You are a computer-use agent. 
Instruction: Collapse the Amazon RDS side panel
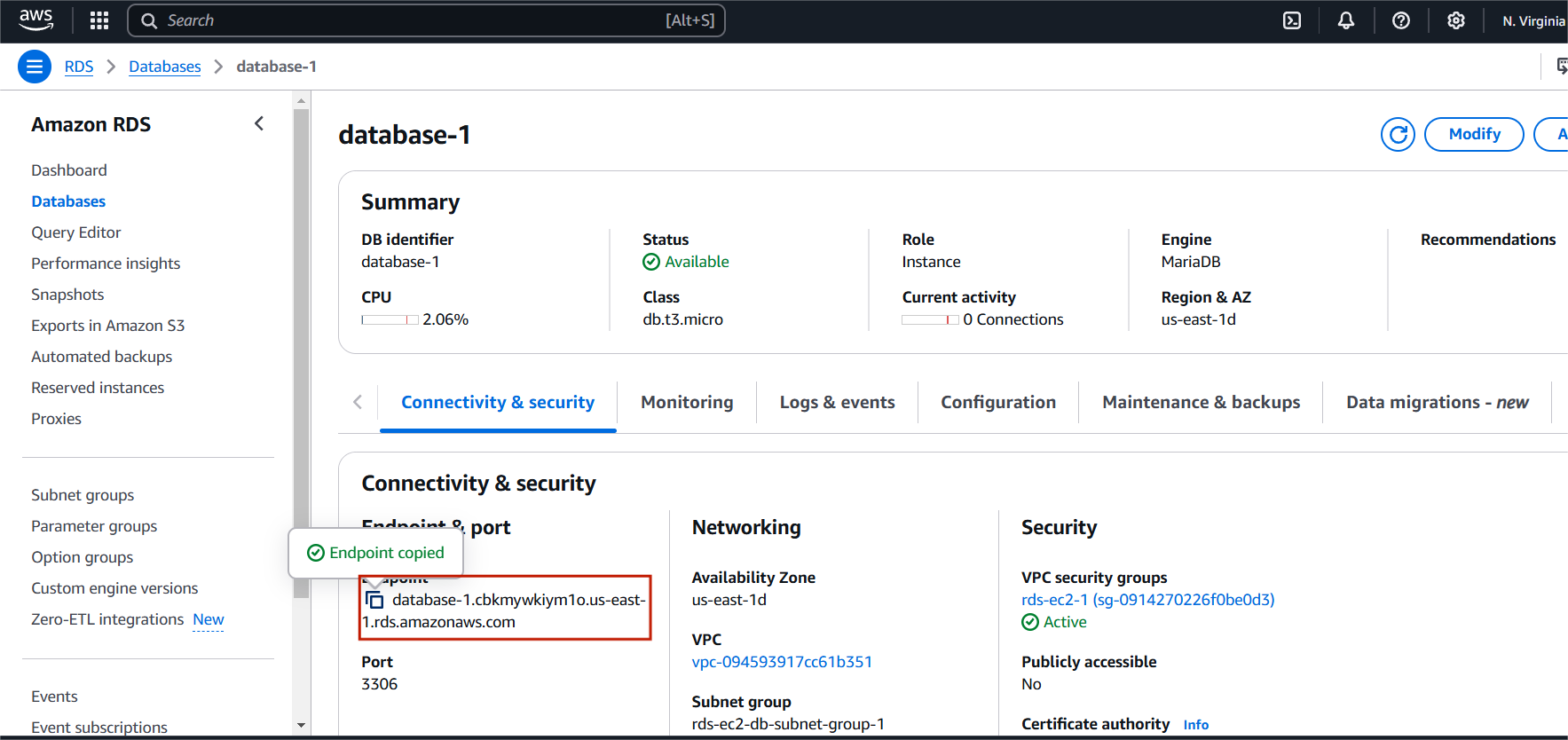(259, 123)
